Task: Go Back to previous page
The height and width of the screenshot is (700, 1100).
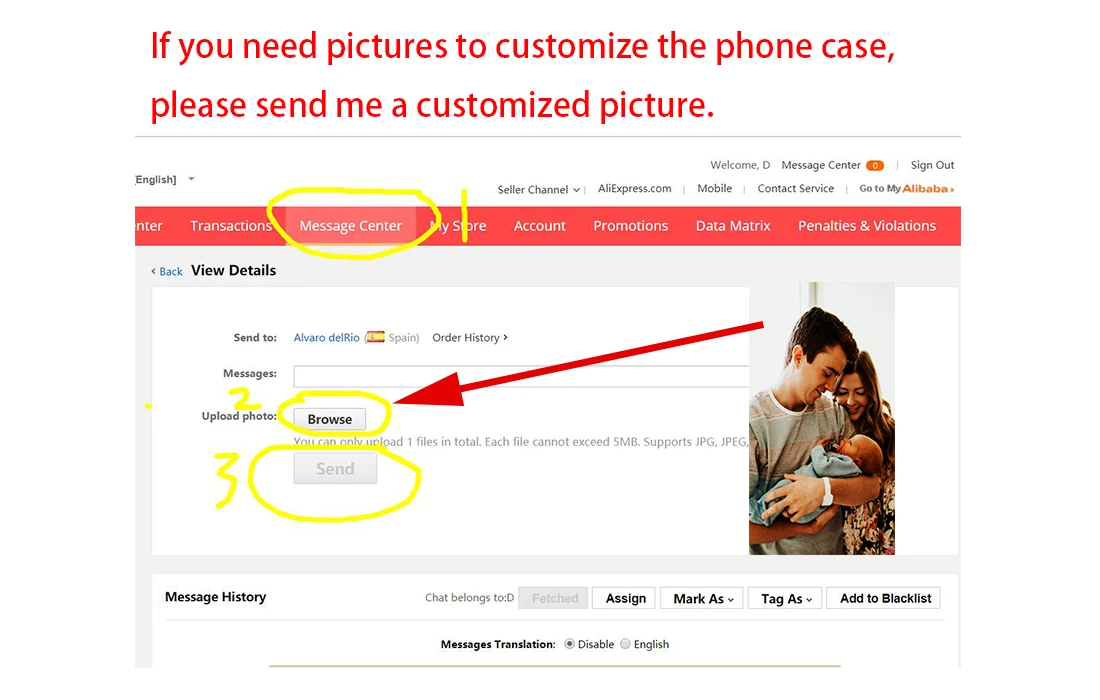Action: 167,271
